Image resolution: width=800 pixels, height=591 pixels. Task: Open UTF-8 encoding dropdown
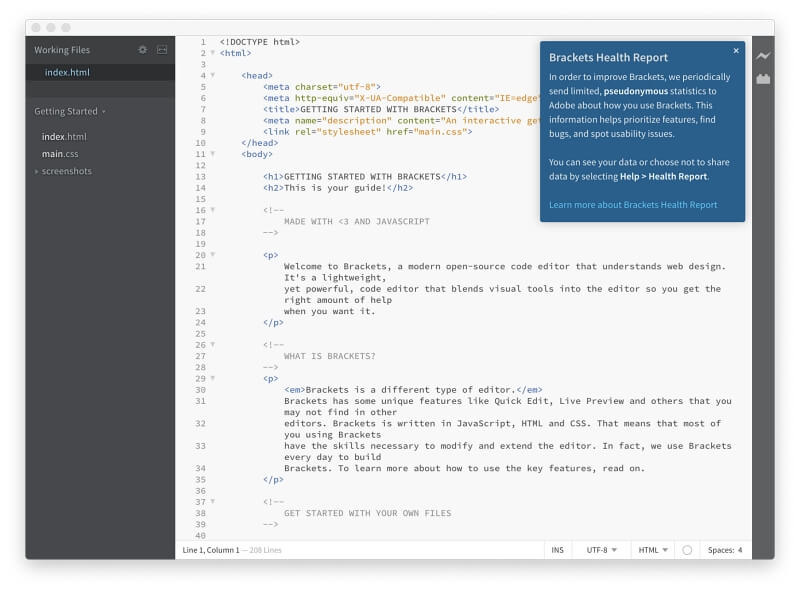click(x=601, y=550)
